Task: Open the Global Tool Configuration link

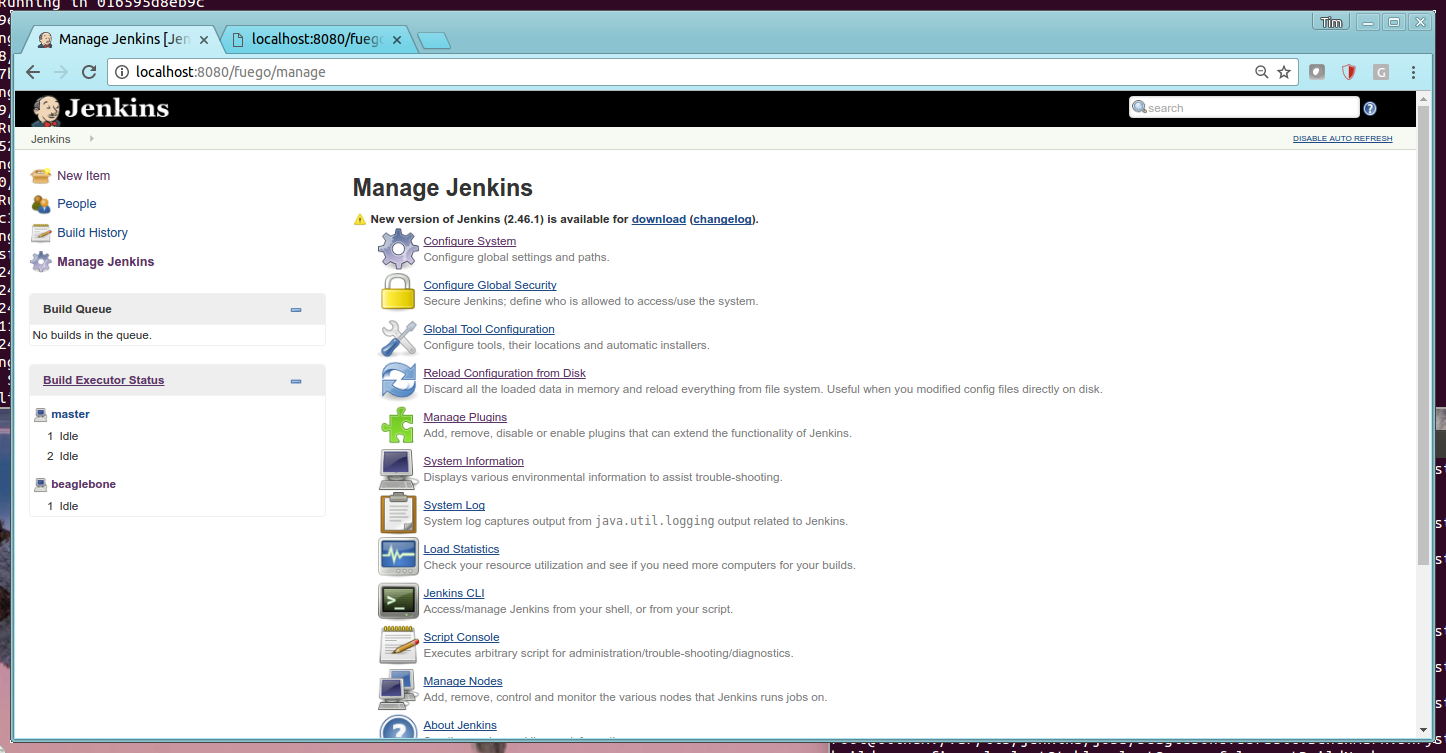Action: point(489,329)
